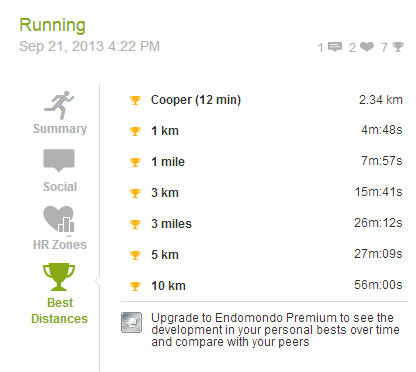Open the HR Zones heart icon
Image resolution: width=416 pixels, height=372 pixels.
pyautogui.click(x=59, y=219)
